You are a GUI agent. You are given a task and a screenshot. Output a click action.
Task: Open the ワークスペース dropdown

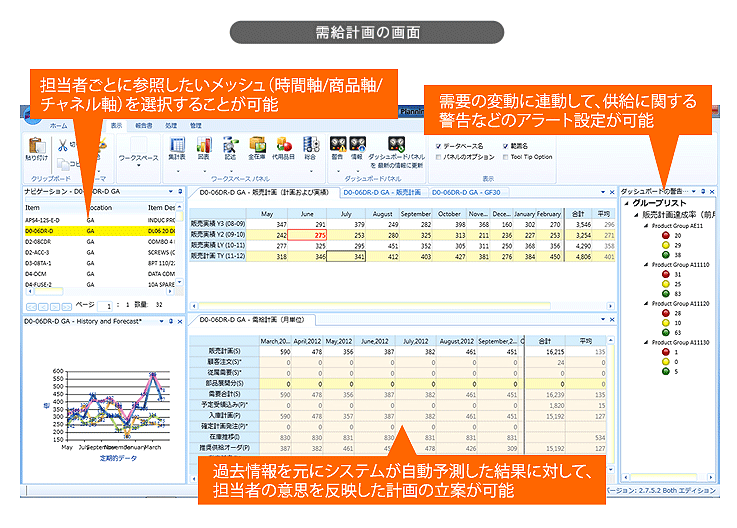coord(138,157)
